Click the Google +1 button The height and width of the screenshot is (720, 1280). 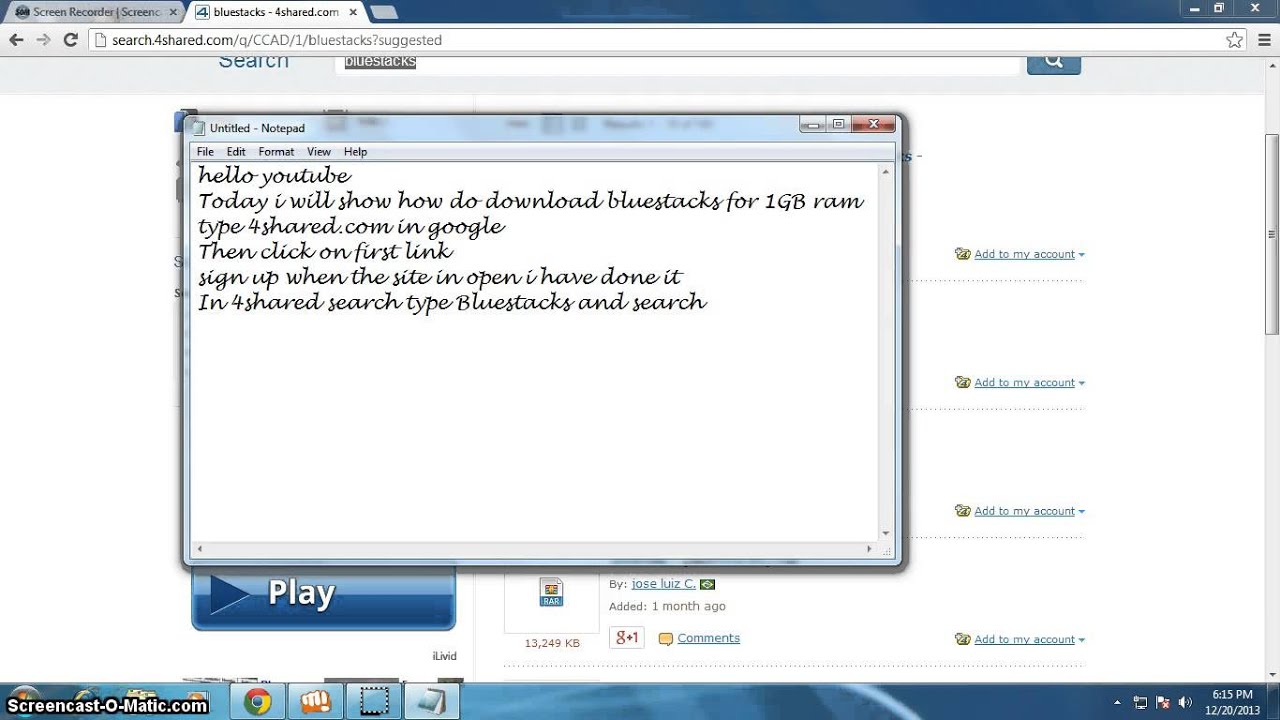627,638
